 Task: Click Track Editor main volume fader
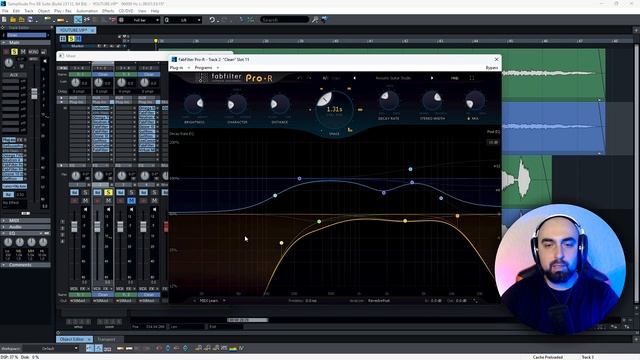tap(34, 93)
